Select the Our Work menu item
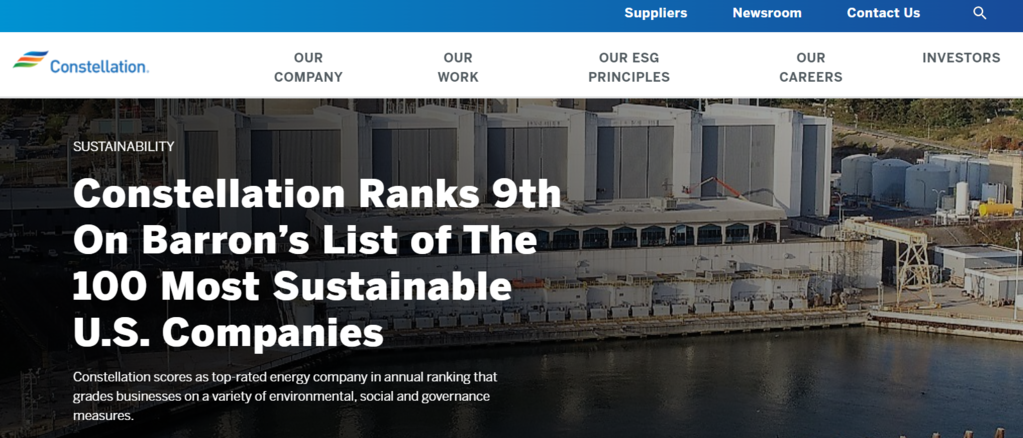This screenshot has height=438, width=1023. click(x=458, y=67)
